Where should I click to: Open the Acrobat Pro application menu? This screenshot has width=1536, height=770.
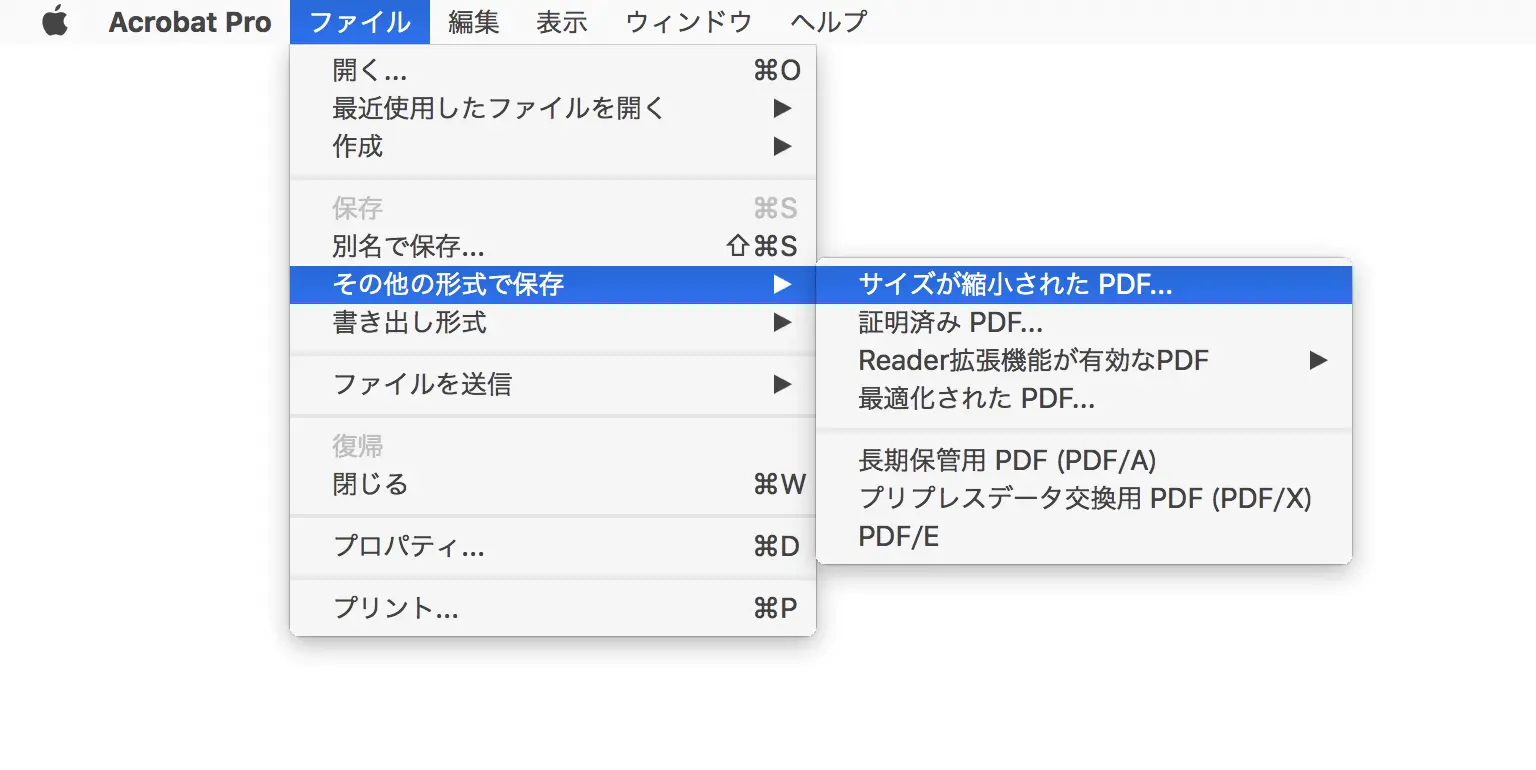tap(190, 22)
